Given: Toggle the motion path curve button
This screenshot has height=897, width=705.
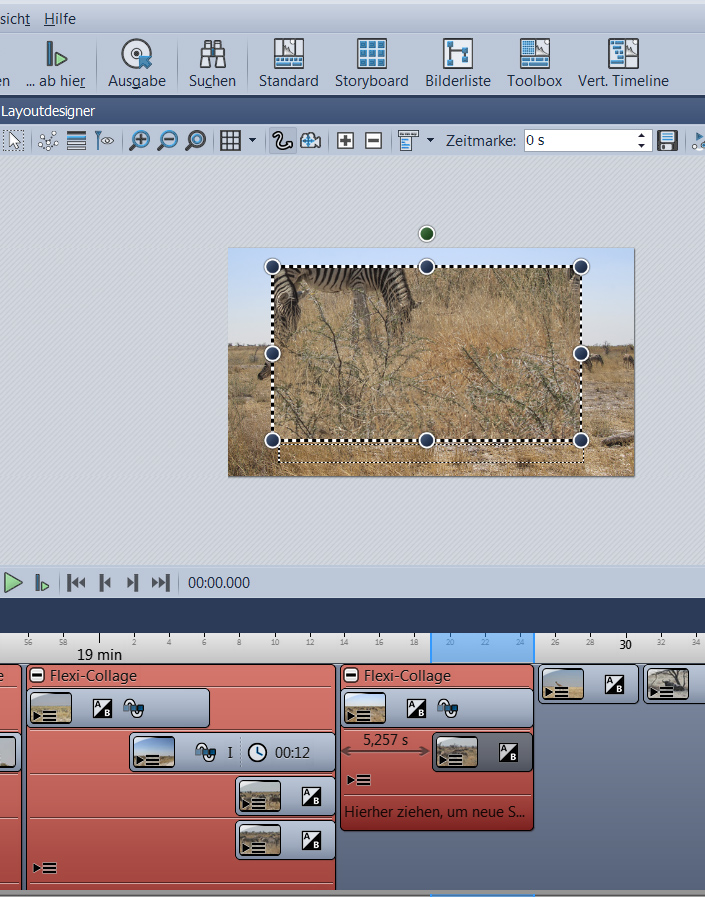Looking at the screenshot, I should (x=282, y=141).
